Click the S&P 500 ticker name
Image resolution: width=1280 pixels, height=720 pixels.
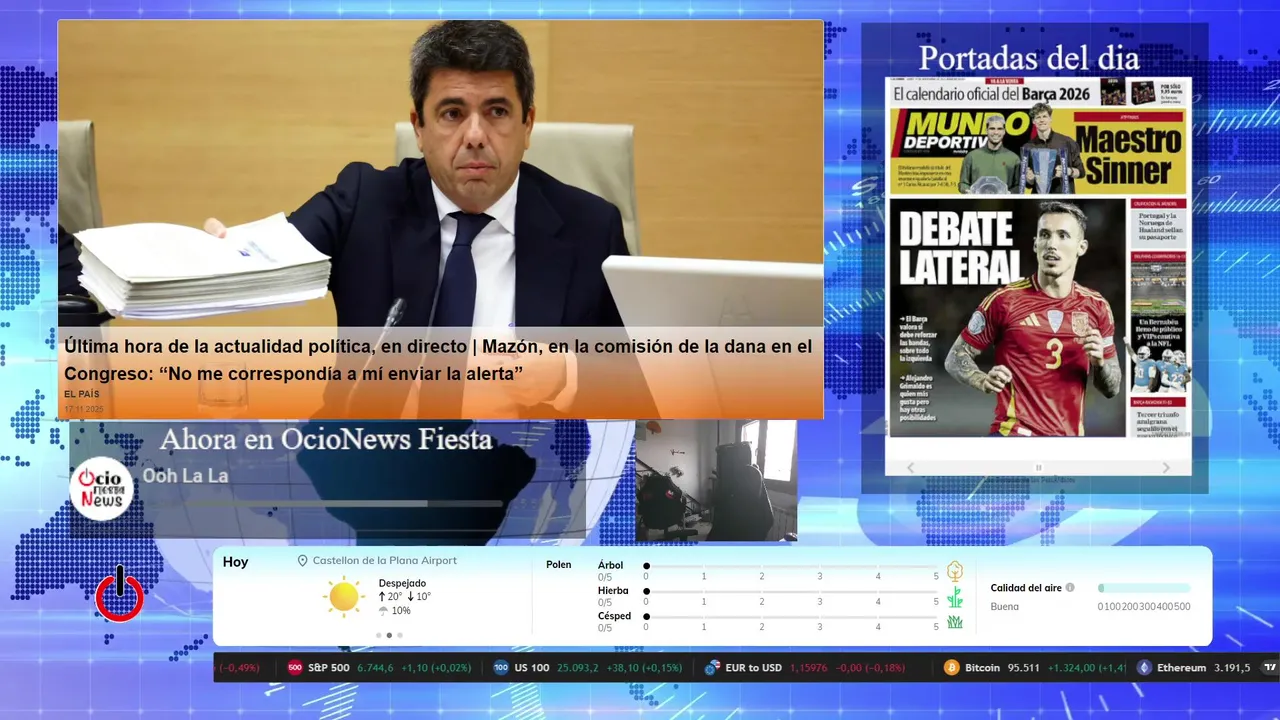point(329,668)
